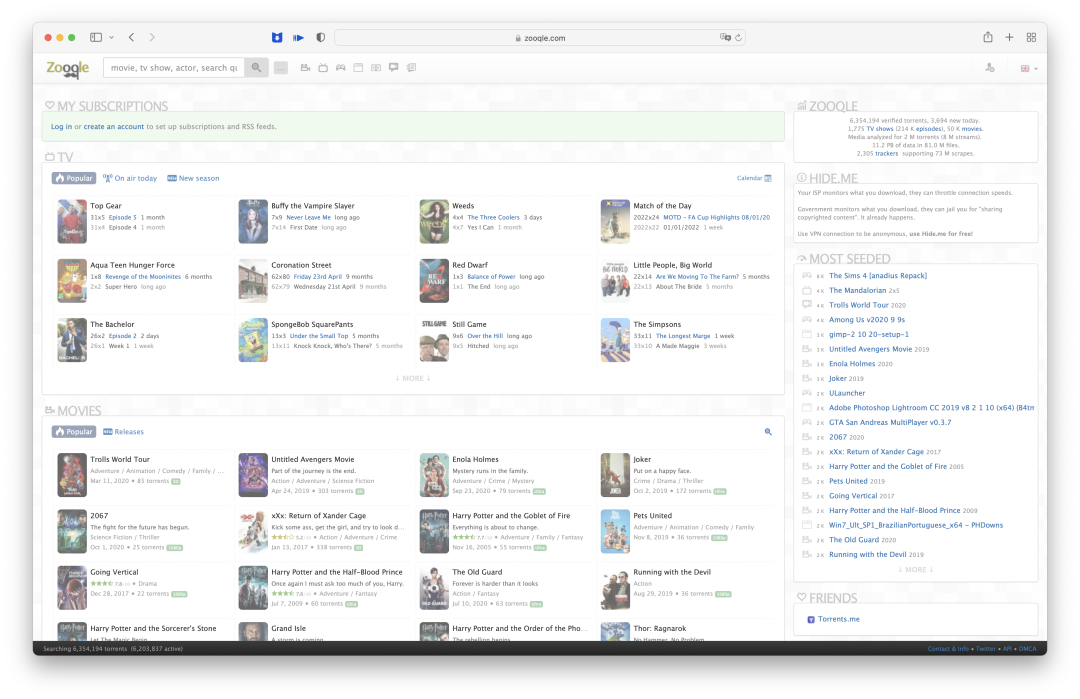
Task: Open the stacked-pages category icon in header
Action: (411, 67)
